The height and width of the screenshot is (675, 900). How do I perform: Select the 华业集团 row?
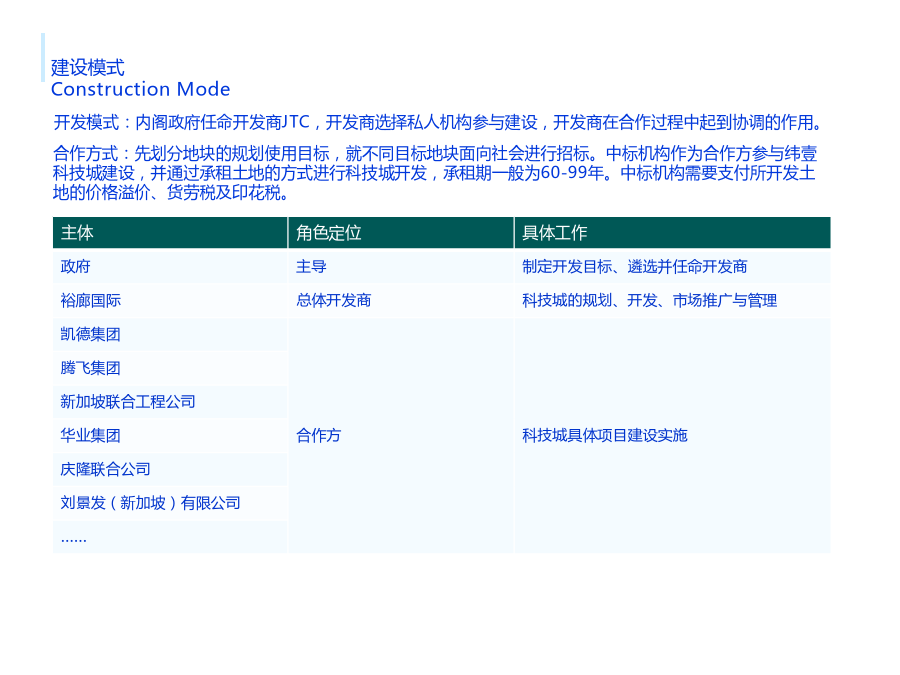pos(170,436)
